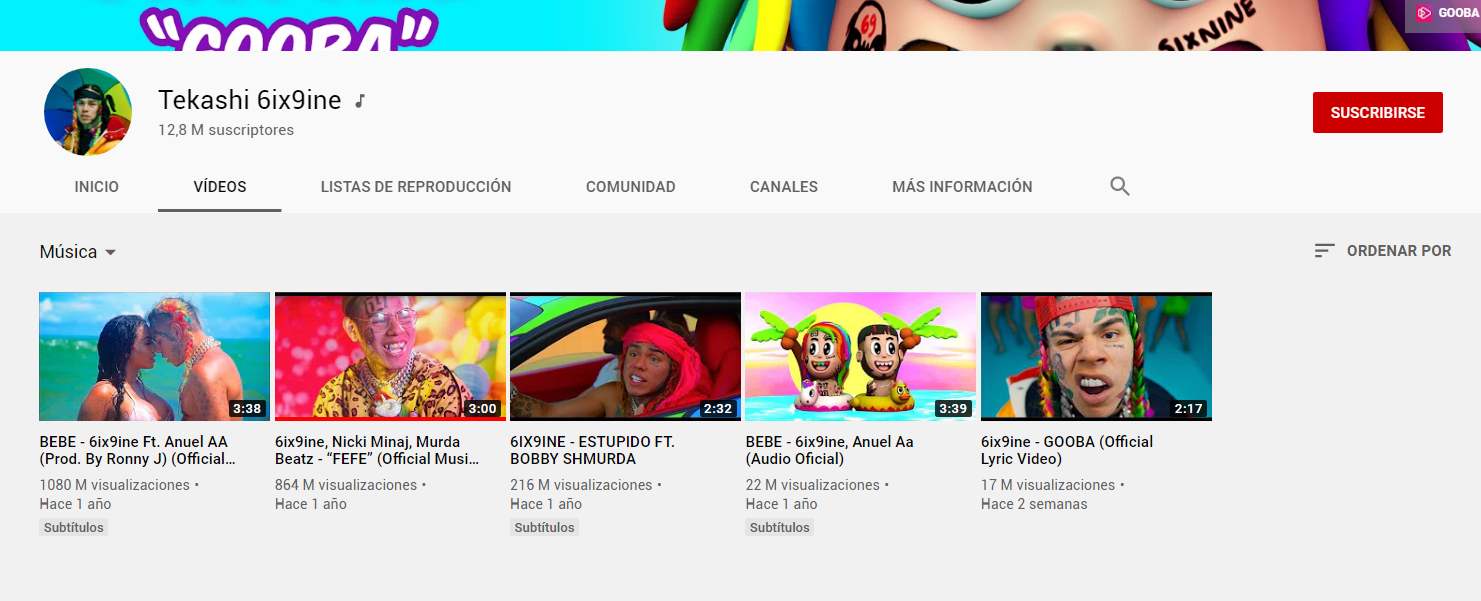
Task: Click the Subtítulos badge under ESTUPIDO video
Action: click(544, 527)
